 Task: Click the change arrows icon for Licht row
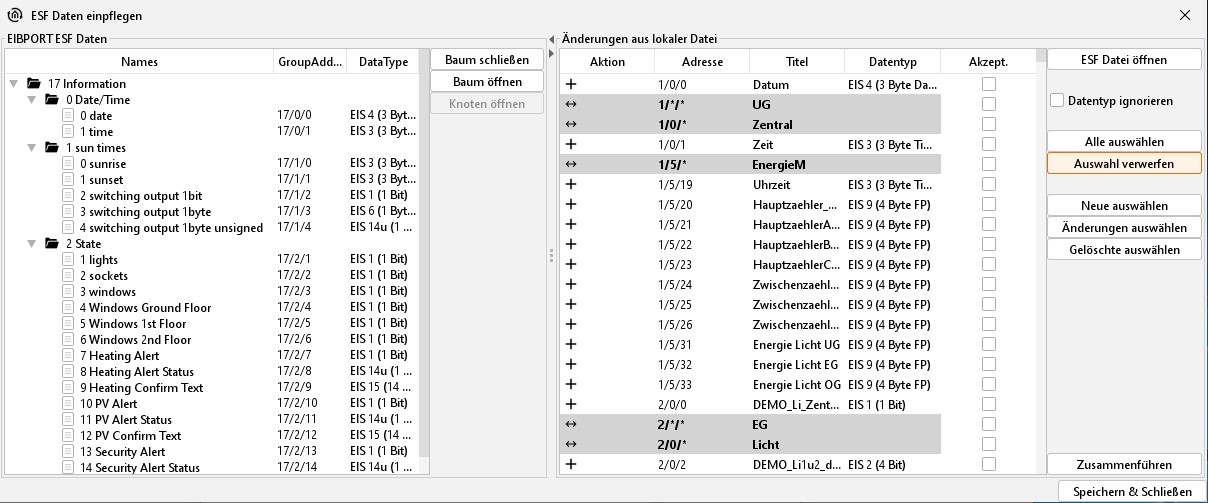tap(571, 445)
